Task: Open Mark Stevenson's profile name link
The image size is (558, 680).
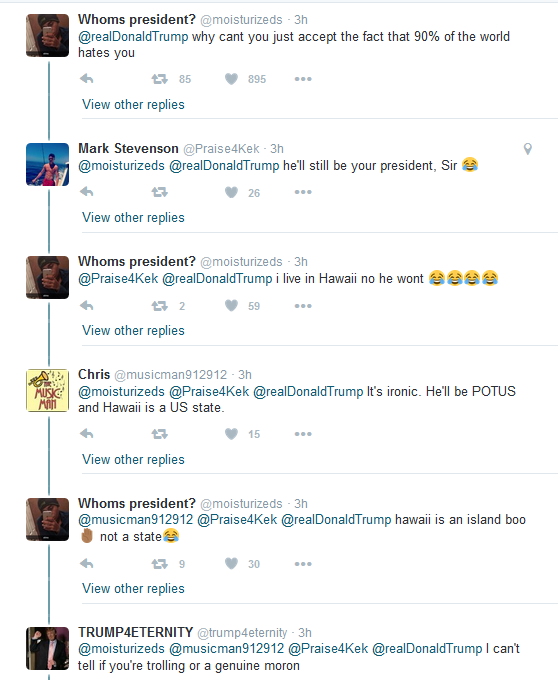Action: (128, 148)
